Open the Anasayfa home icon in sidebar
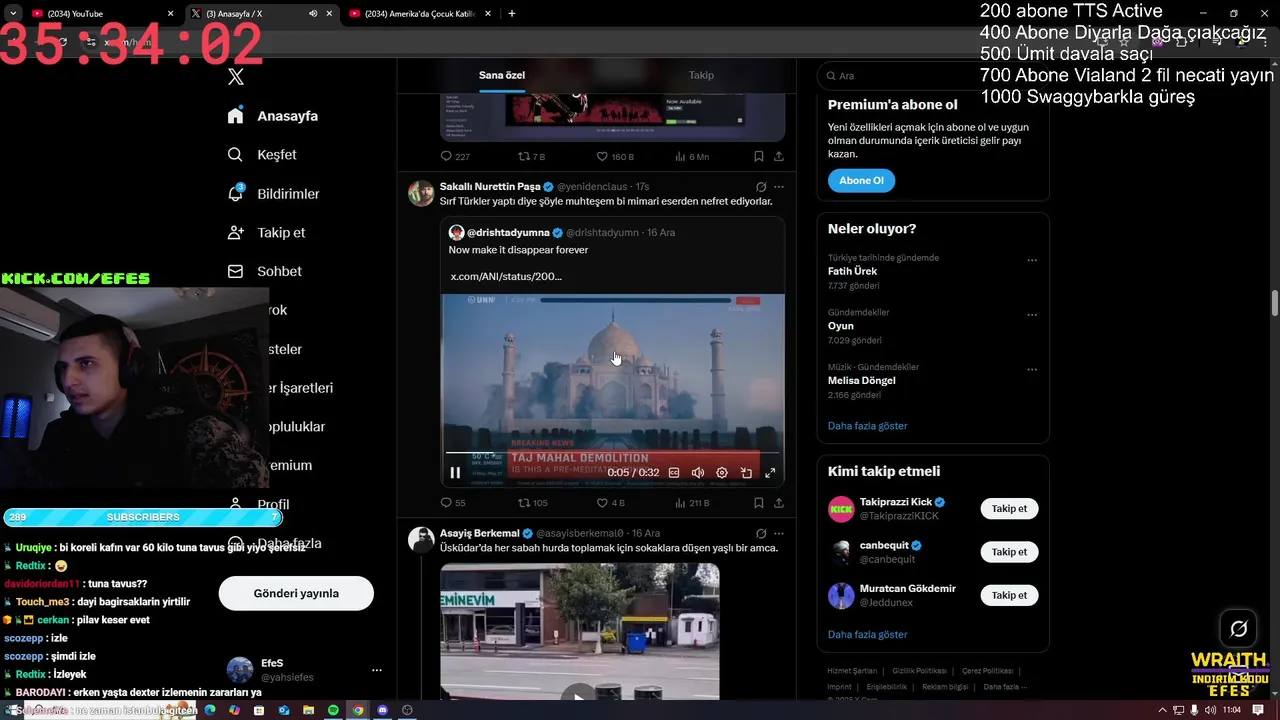Screen dimensions: 1280x720 tap(235, 115)
